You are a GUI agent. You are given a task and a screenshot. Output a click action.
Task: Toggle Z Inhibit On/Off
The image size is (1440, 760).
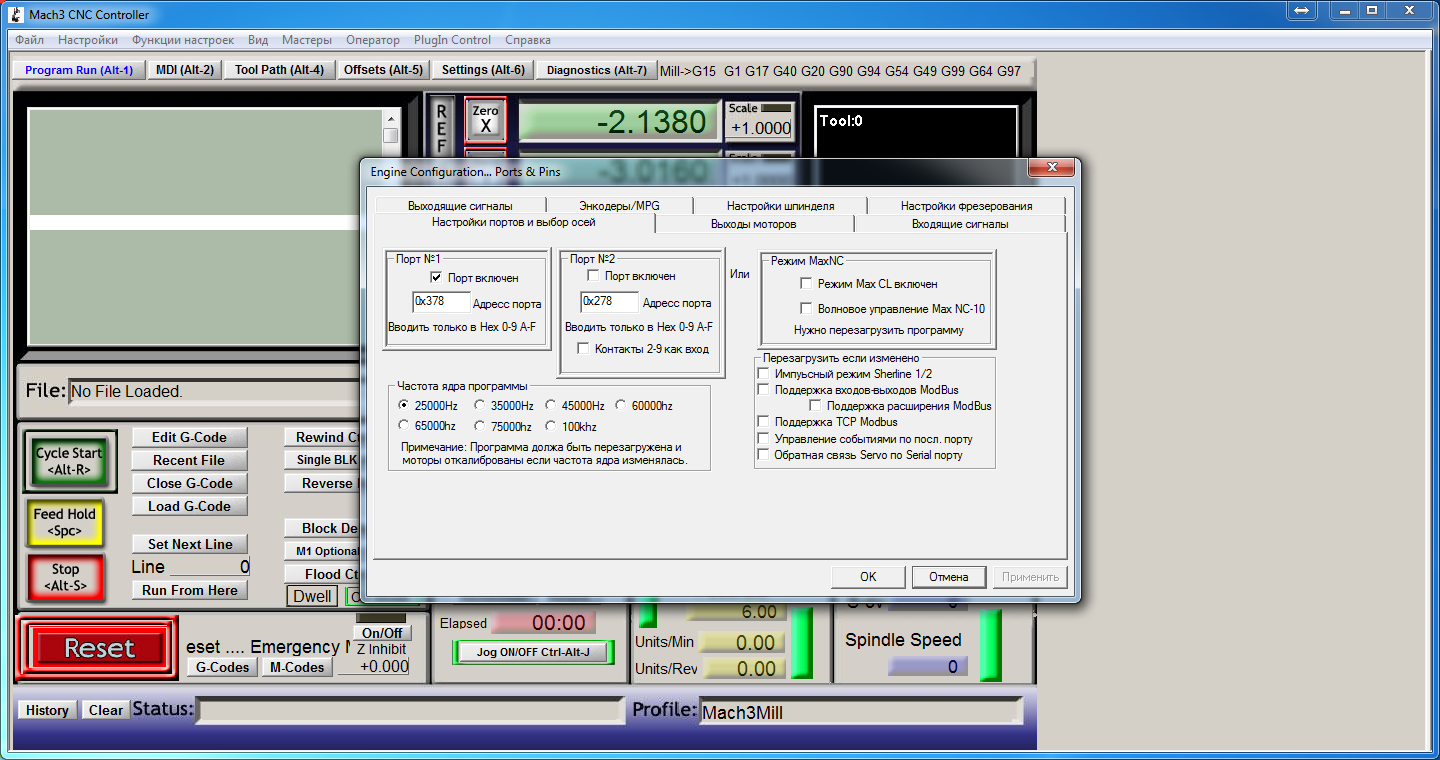click(382, 633)
